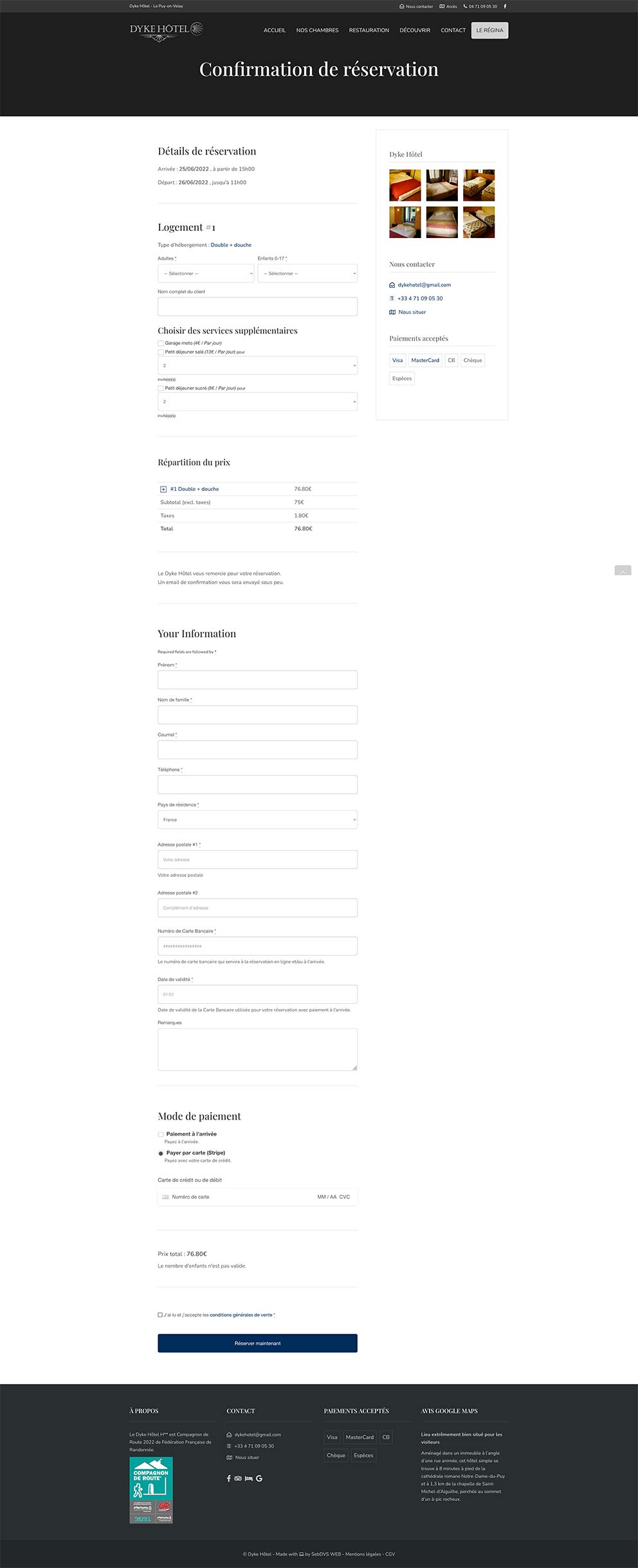Click the bed booking icon in the footer
638x1568 pixels.
[248, 1479]
